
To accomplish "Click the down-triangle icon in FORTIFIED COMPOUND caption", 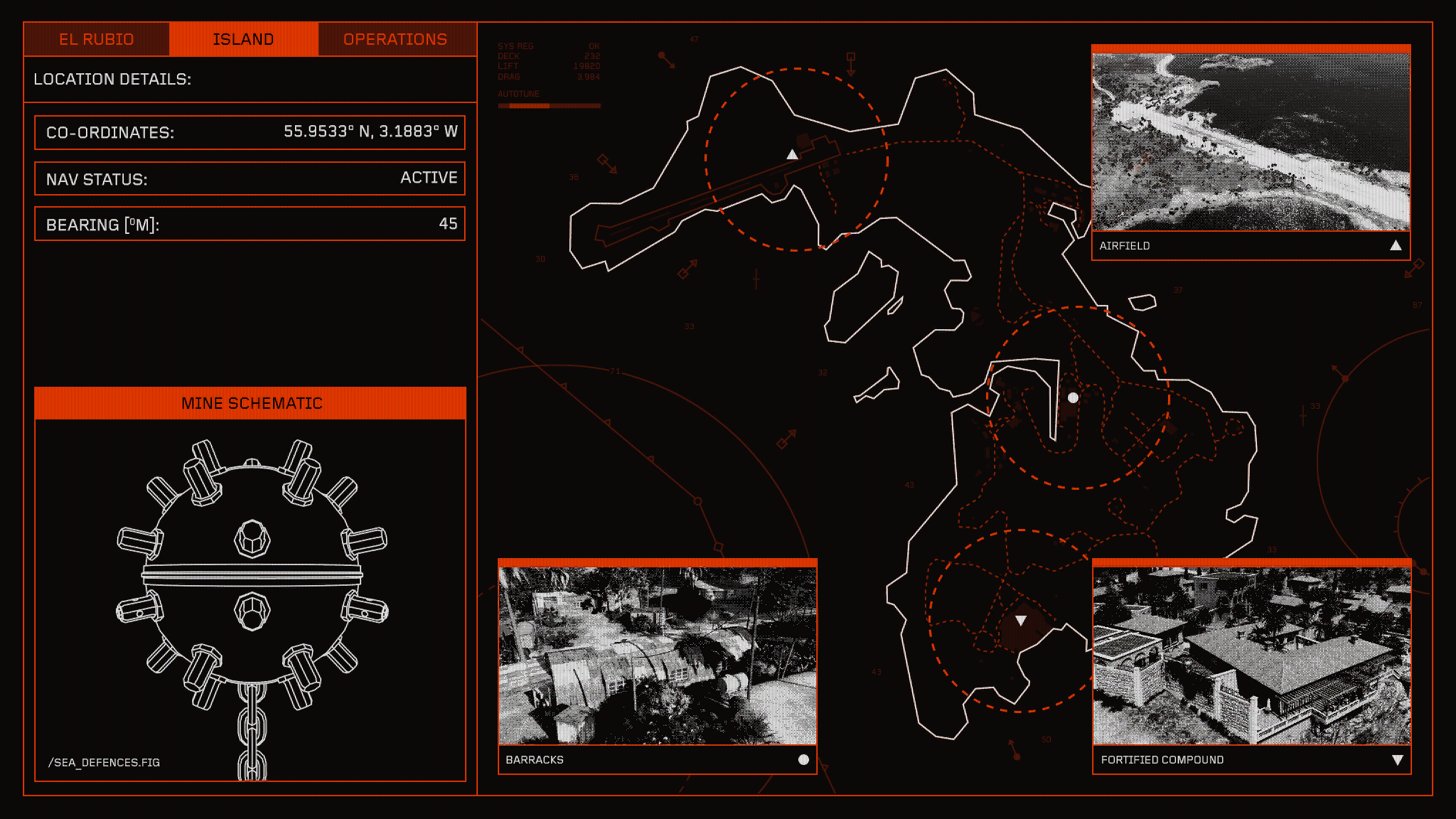I will (x=1397, y=760).
